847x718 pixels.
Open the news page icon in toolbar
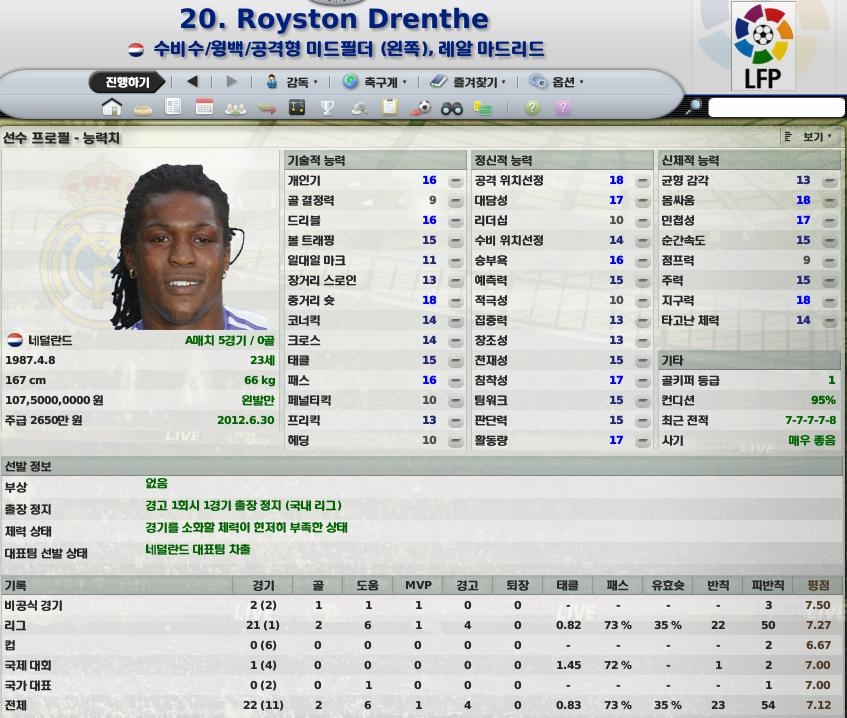click(173, 107)
